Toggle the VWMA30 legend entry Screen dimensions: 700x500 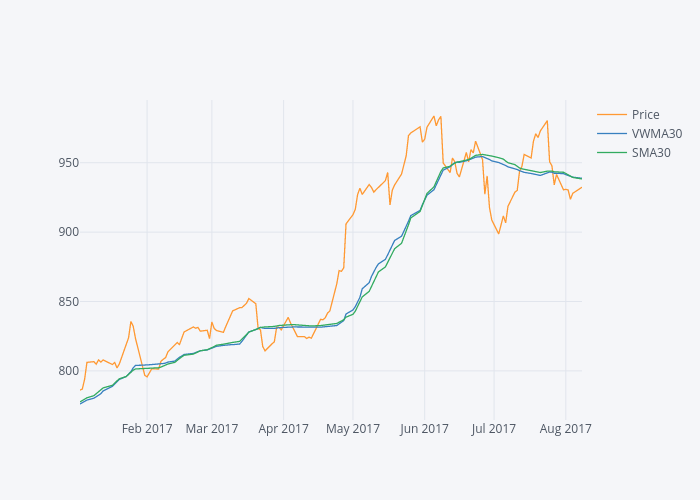pos(657,134)
